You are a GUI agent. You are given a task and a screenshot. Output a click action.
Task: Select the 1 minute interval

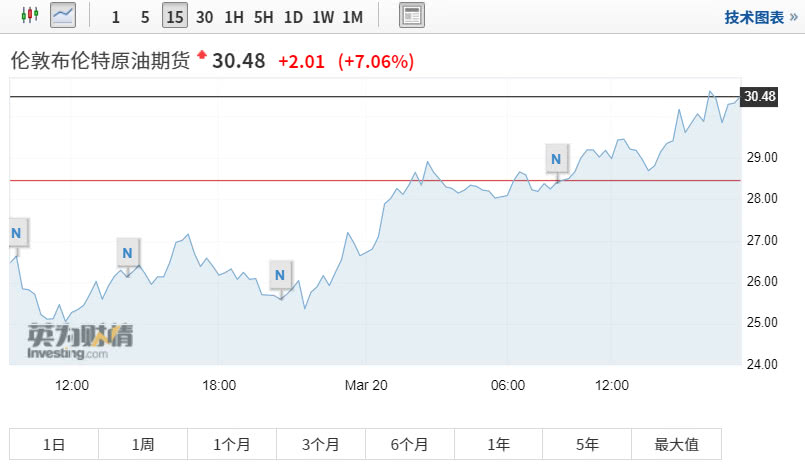[x=116, y=17]
